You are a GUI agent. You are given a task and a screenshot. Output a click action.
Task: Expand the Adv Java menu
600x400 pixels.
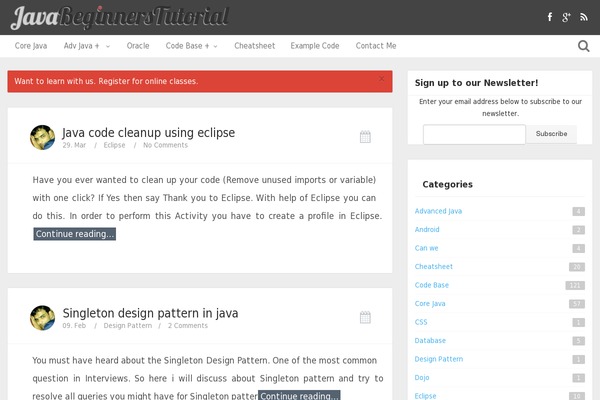87,46
